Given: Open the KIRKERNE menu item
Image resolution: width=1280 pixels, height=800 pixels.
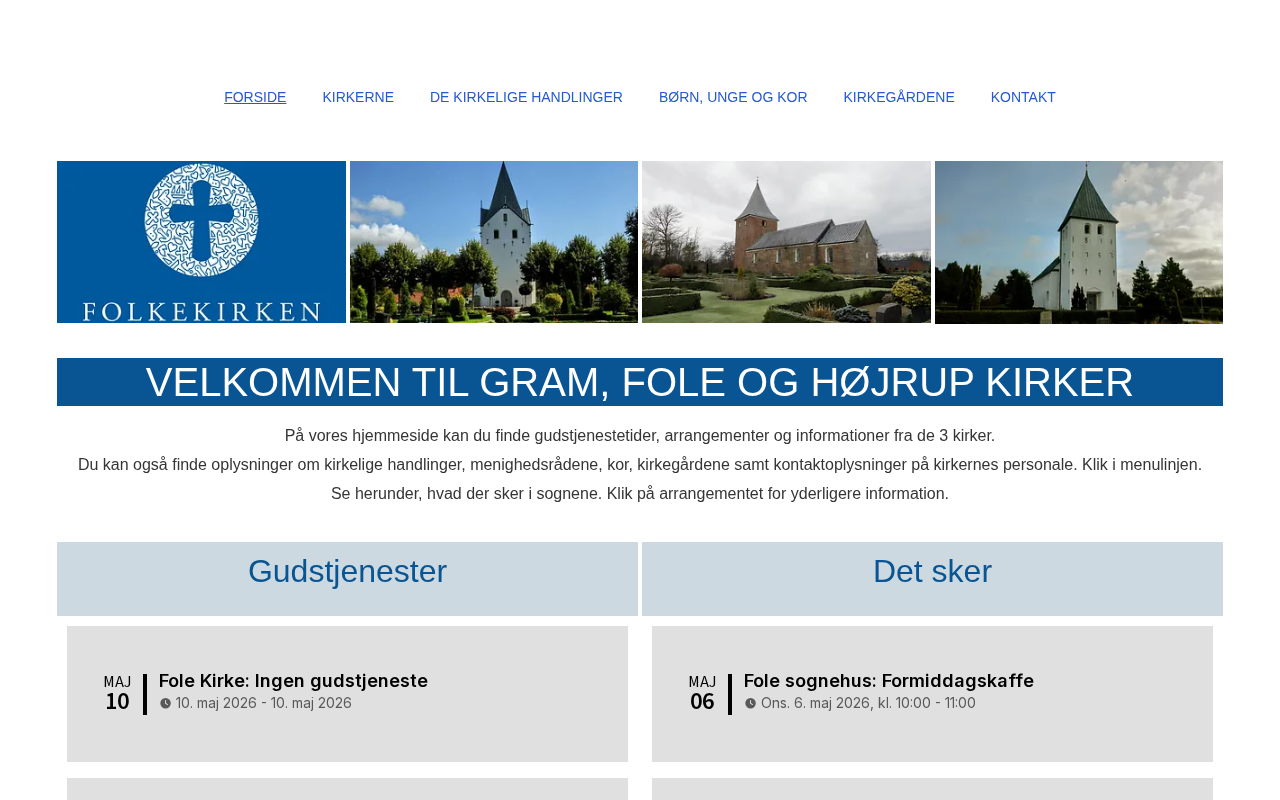Looking at the screenshot, I should [358, 97].
